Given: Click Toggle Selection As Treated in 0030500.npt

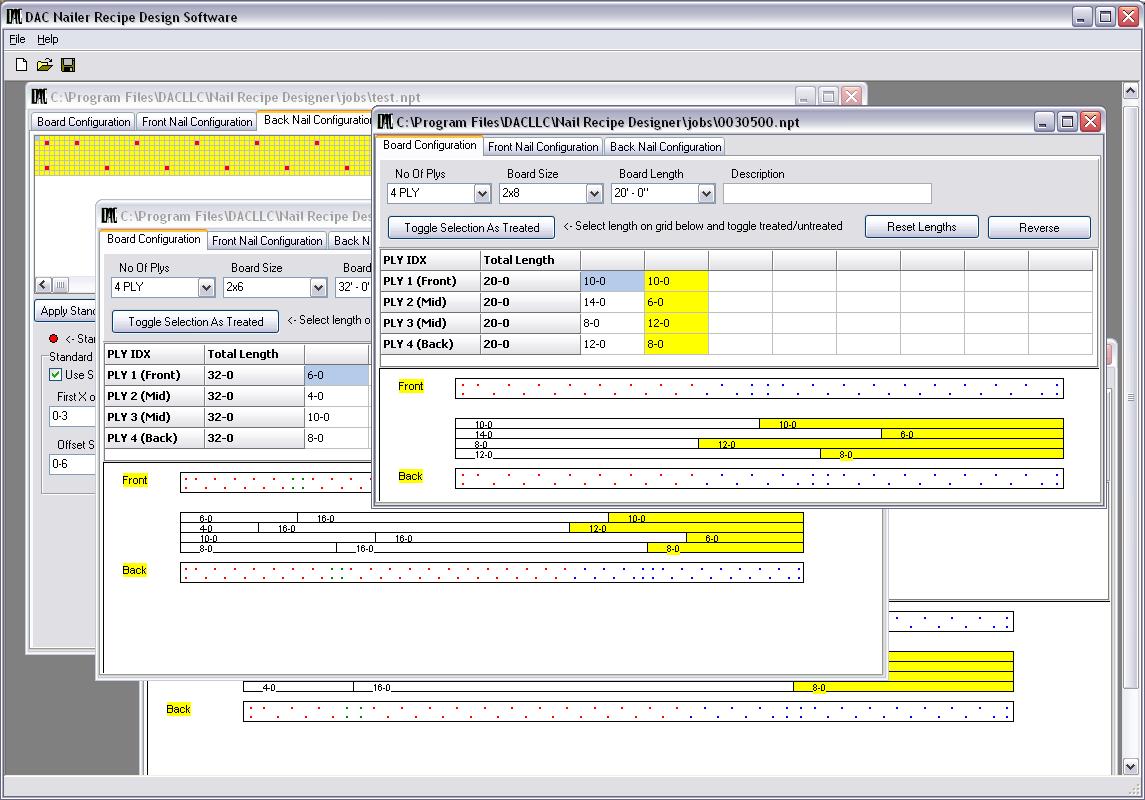Looking at the screenshot, I should [x=471, y=228].
